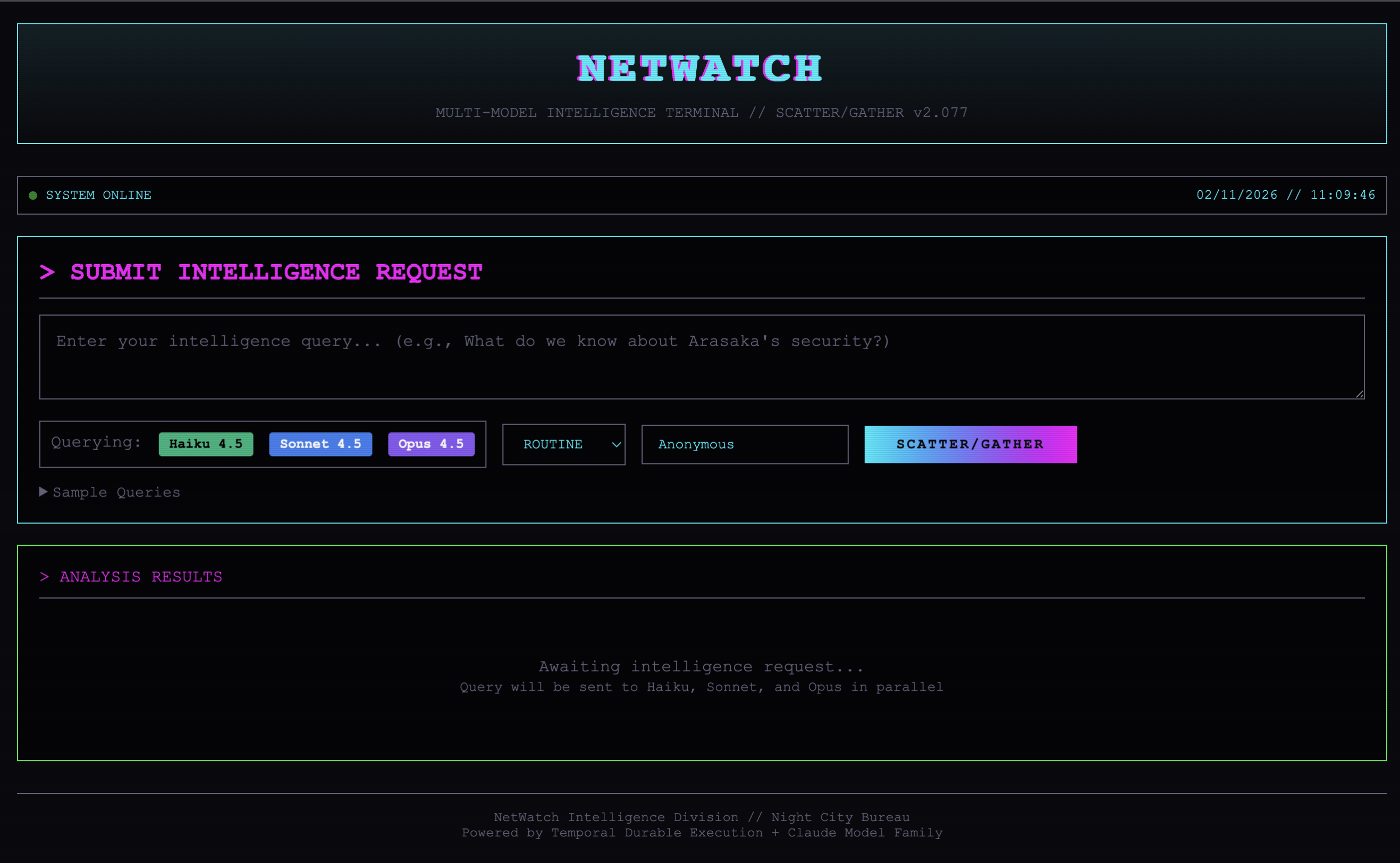This screenshot has height=863, width=1400.
Task: Click the Opus 4.5 model badge
Action: click(431, 444)
